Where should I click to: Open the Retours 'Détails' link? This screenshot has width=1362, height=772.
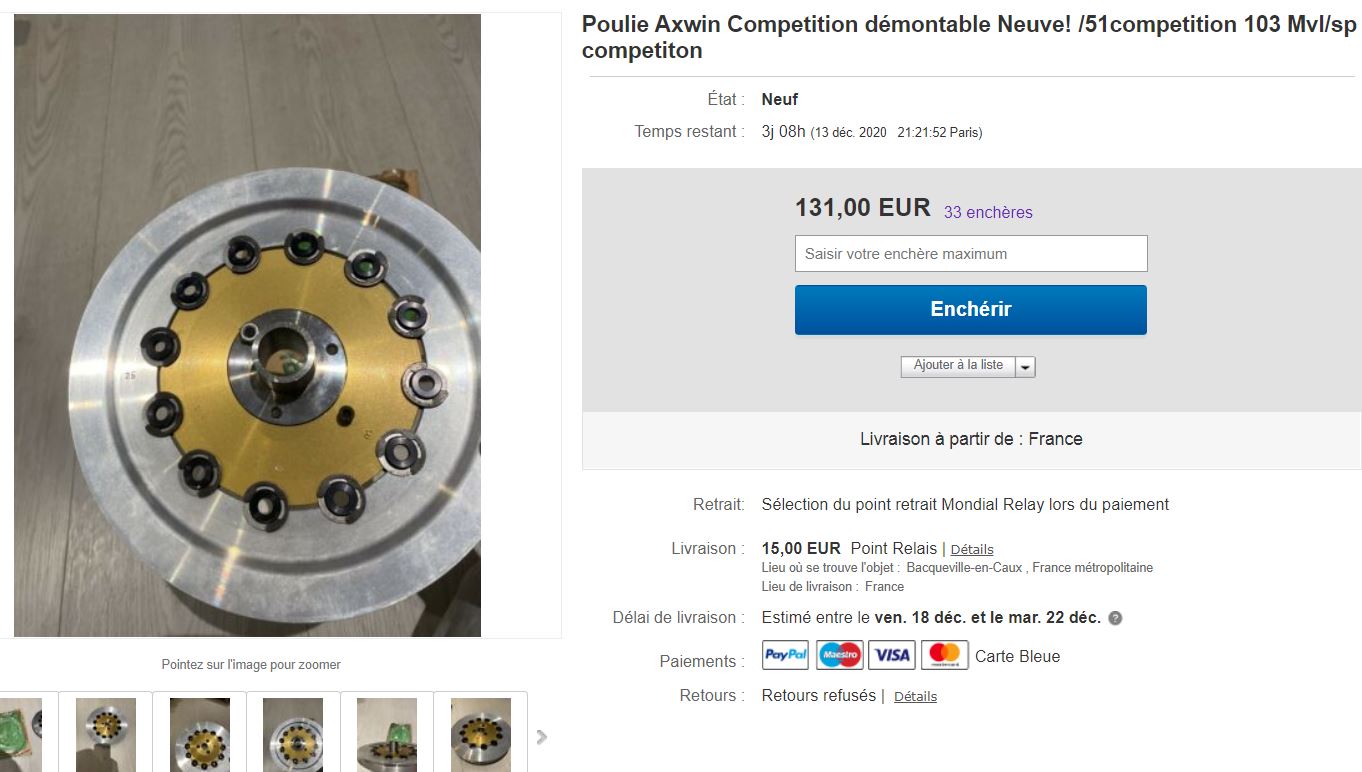click(x=915, y=697)
